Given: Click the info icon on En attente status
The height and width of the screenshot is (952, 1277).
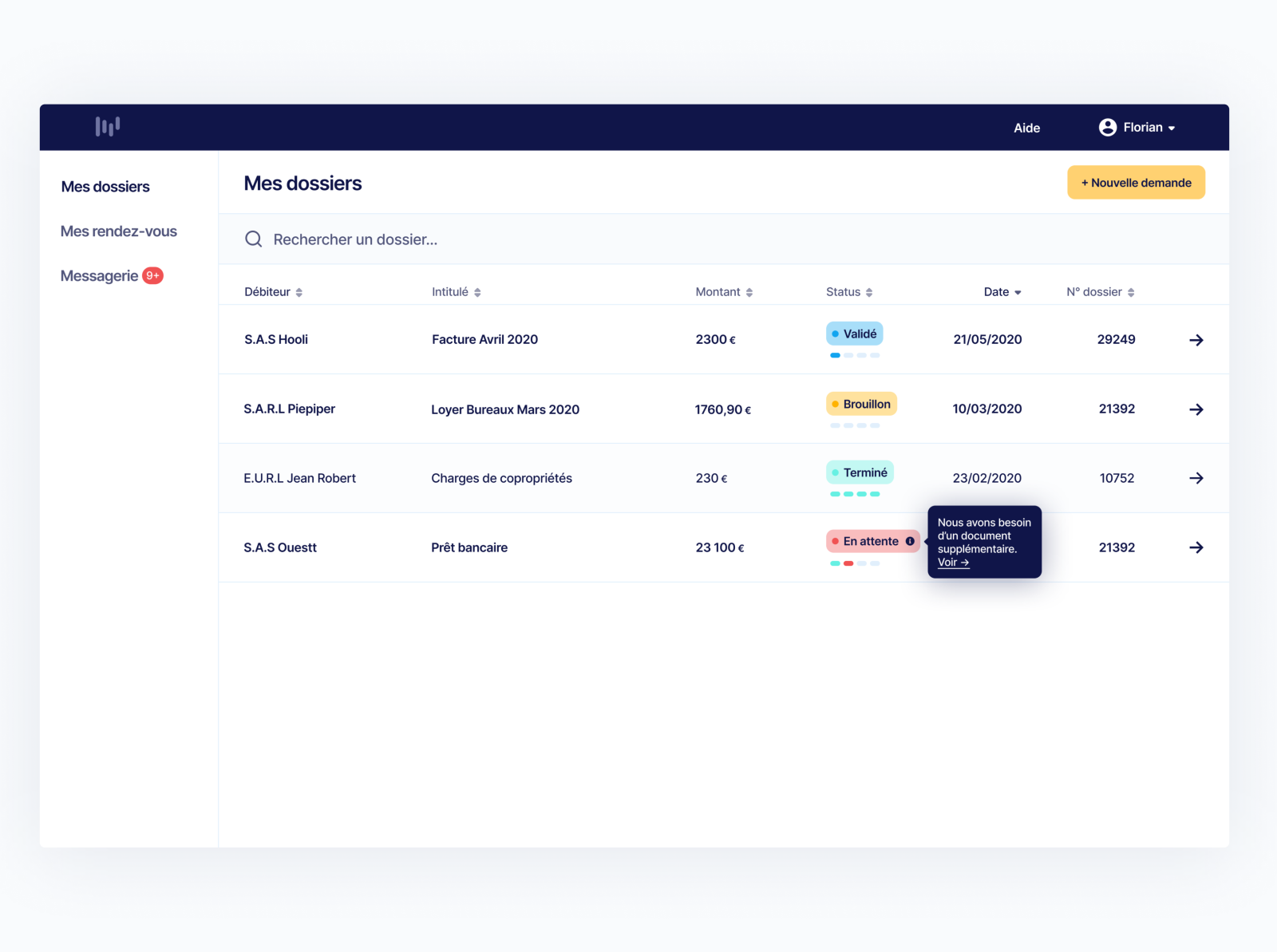Looking at the screenshot, I should tap(911, 541).
